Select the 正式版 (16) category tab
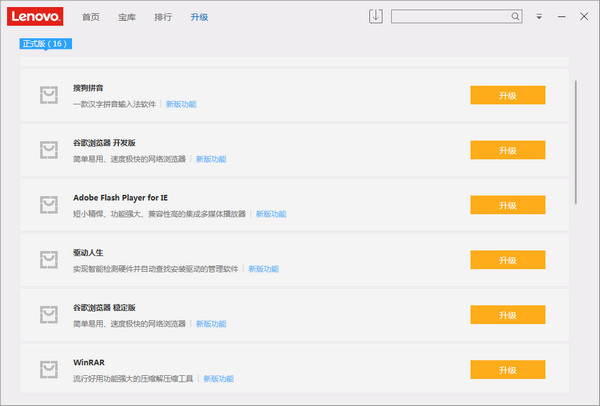 click(46, 44)
